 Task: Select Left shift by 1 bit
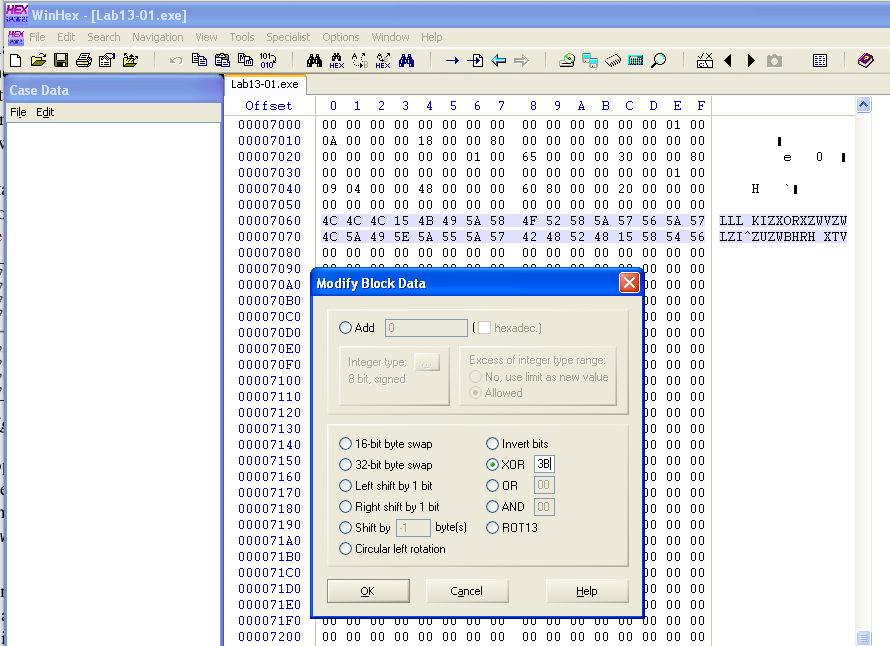tap(345, 485)
